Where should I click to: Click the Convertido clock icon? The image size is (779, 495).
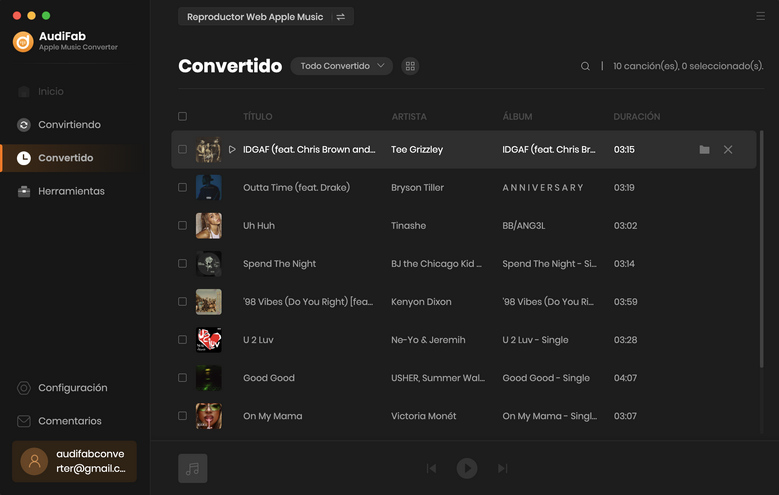(24, 158)
